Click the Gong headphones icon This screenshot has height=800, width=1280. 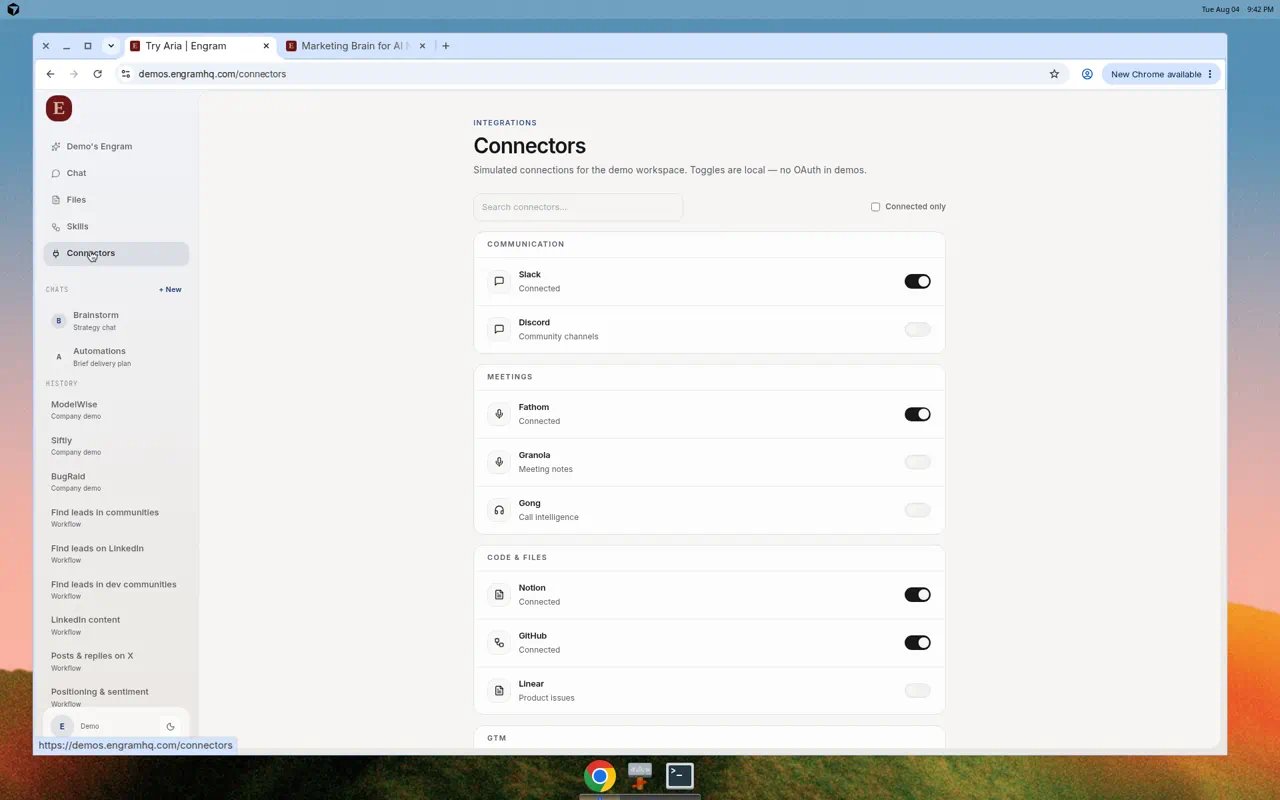(x=499, y=510)
